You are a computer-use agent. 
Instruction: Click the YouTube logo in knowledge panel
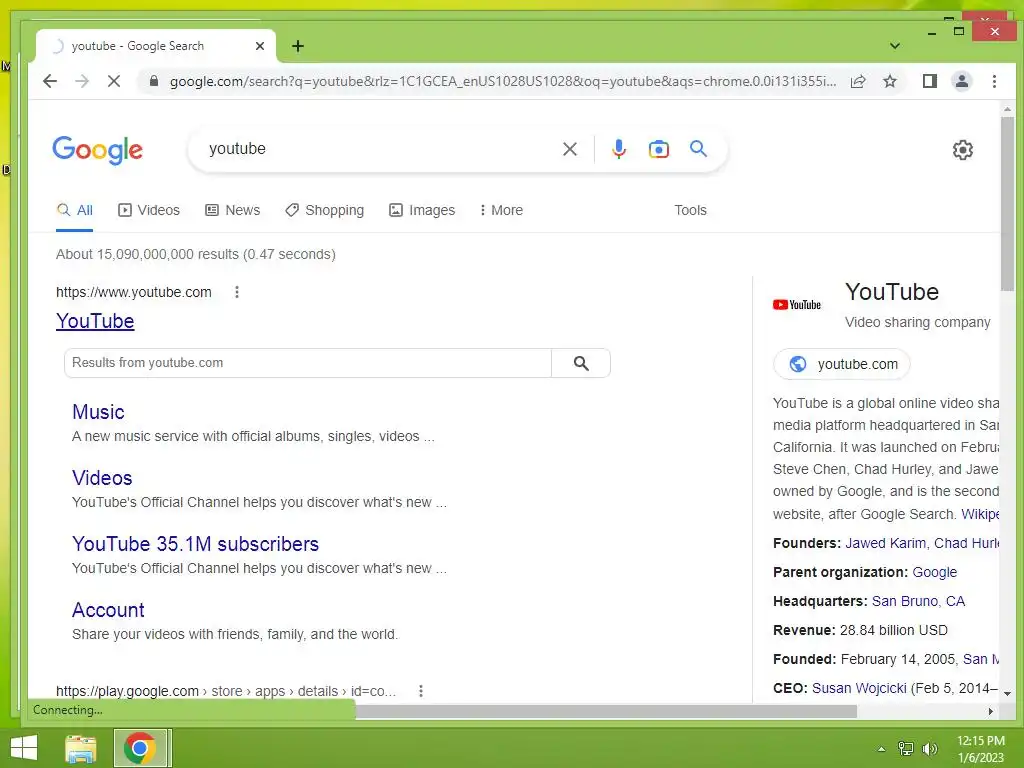coord(797,305)
